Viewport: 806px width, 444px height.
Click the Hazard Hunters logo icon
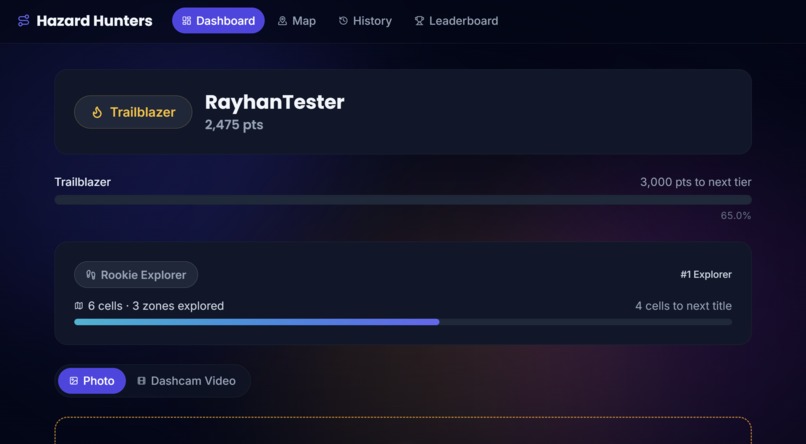24,21
